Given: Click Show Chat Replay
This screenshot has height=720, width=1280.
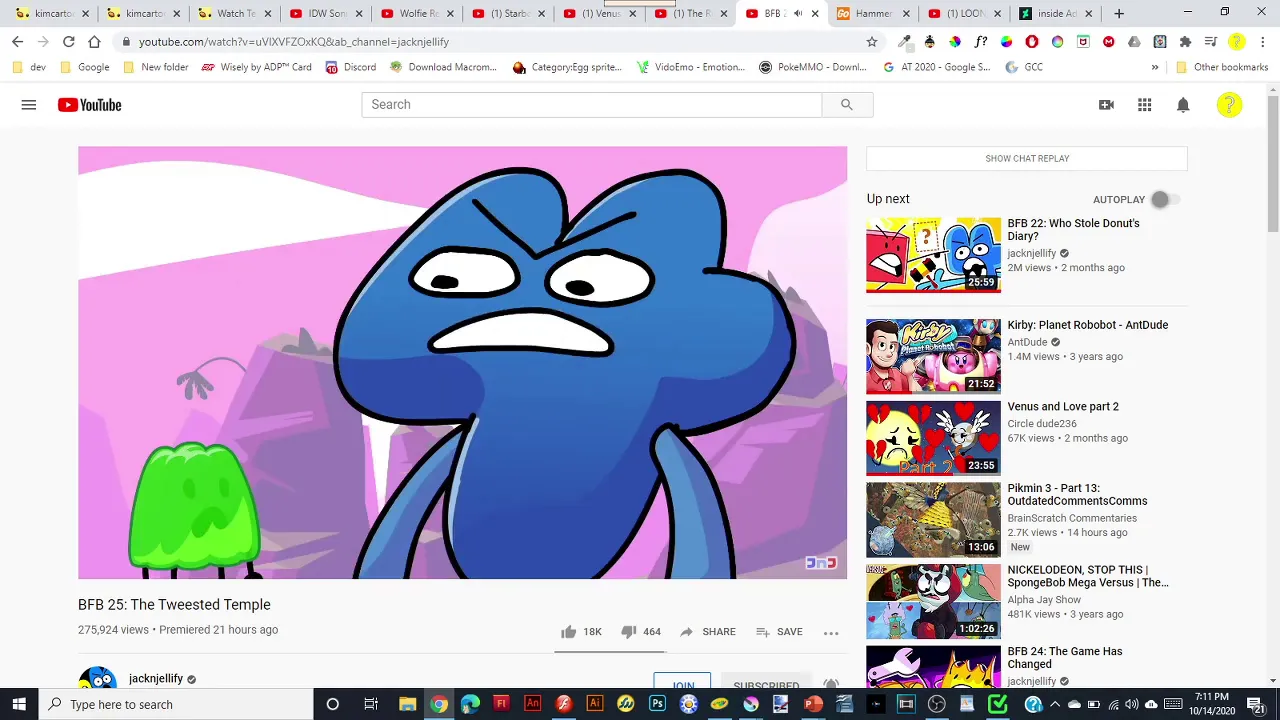Looking at the screenshot, I should (x=1027, y=158).
